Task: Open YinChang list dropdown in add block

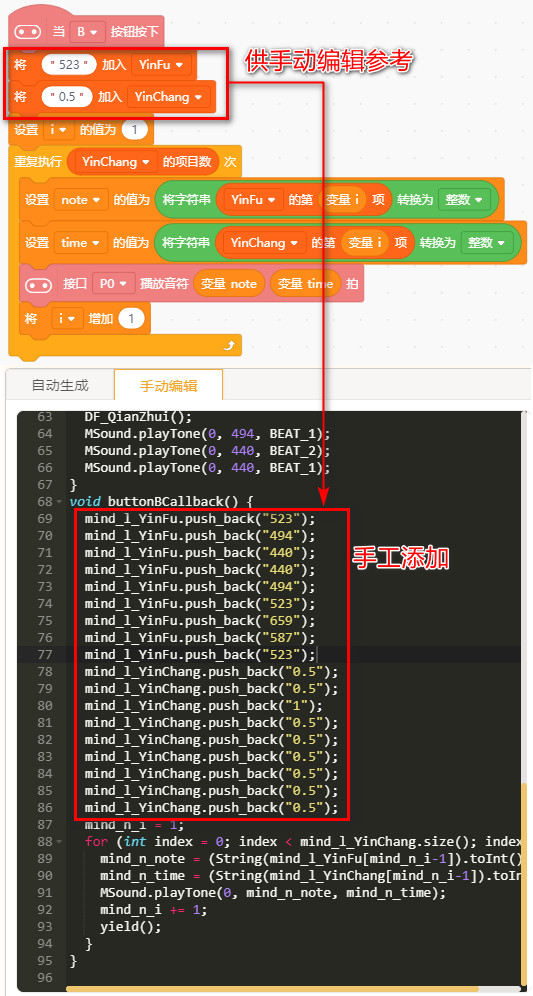Action: click(168, 97)
